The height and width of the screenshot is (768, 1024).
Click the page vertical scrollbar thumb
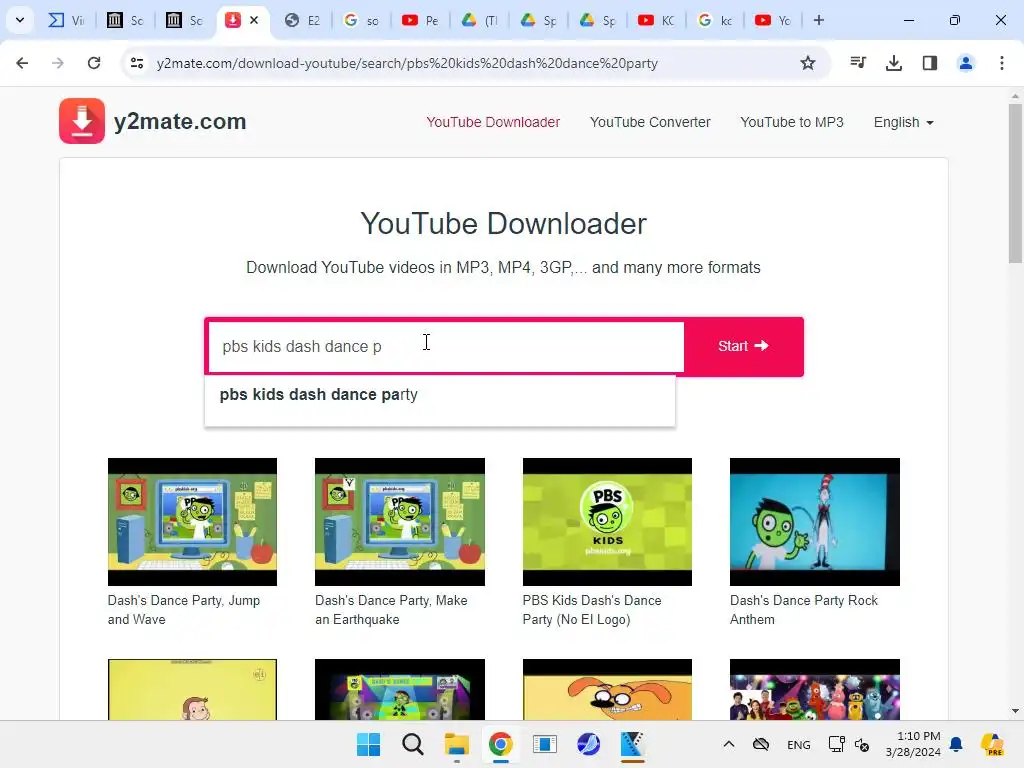click(x=1015, y=183)
